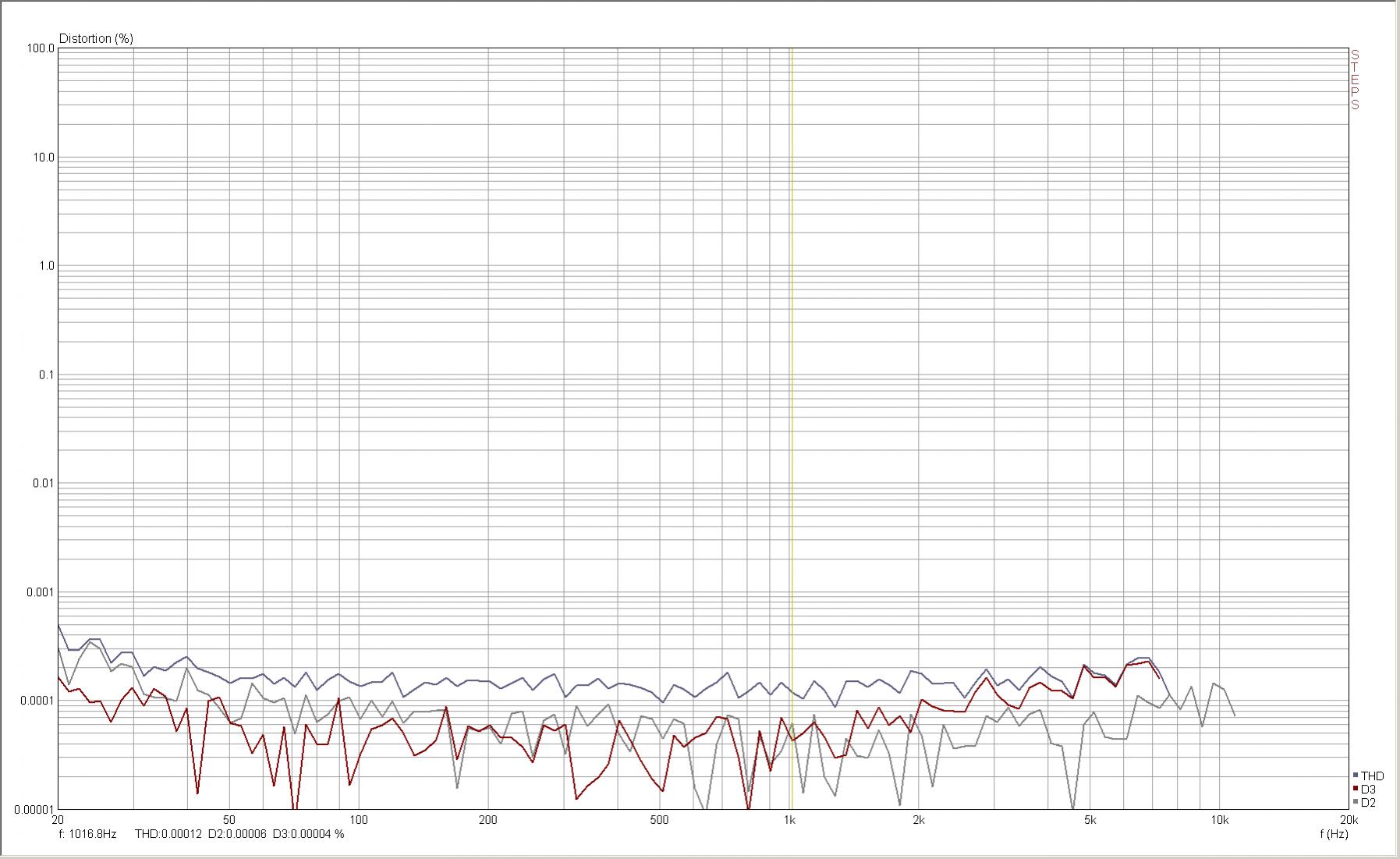
Task: Click the D3 legend color square
Action: coord(1356,789)
